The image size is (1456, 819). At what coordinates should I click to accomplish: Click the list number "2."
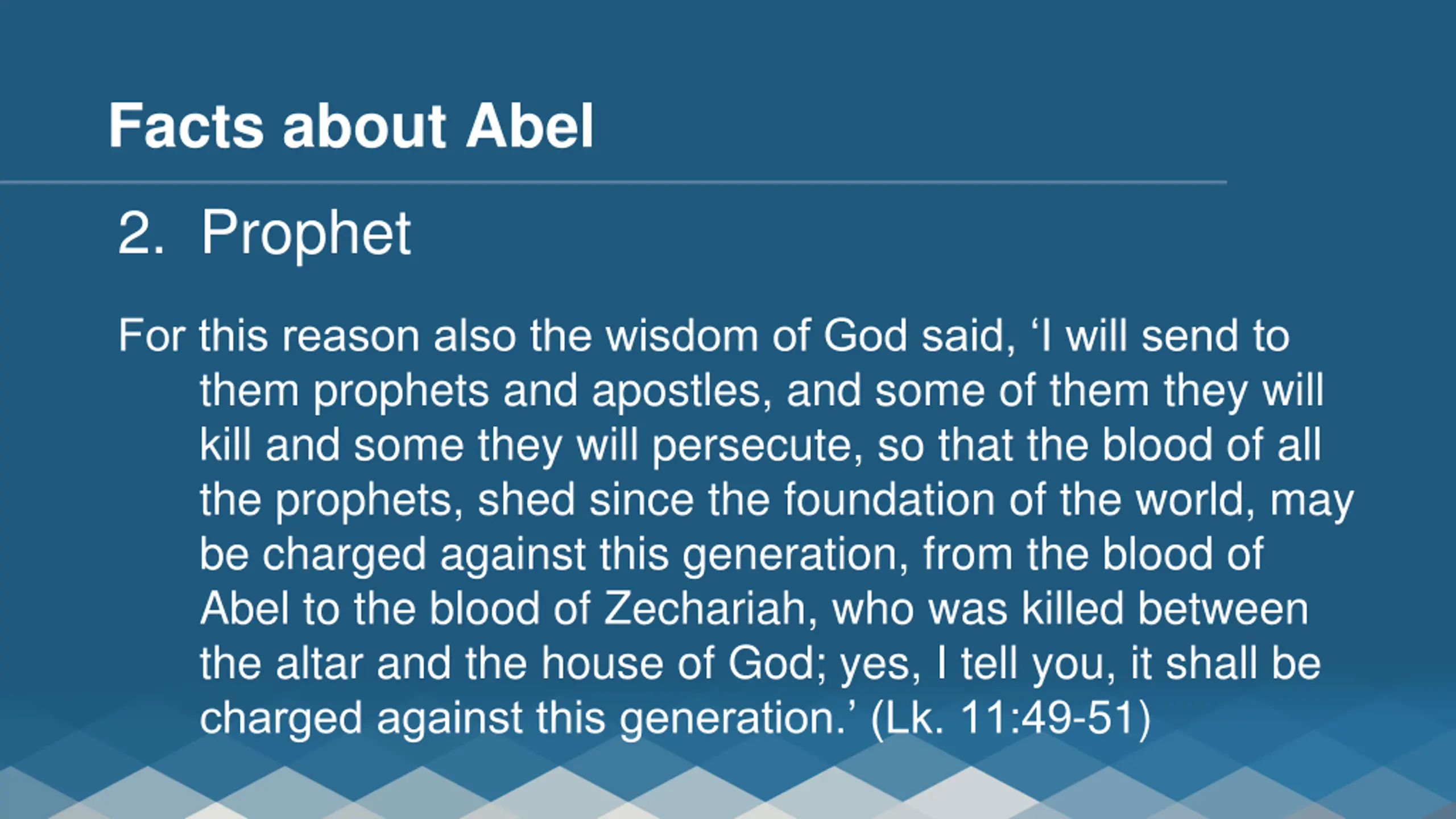141,233
